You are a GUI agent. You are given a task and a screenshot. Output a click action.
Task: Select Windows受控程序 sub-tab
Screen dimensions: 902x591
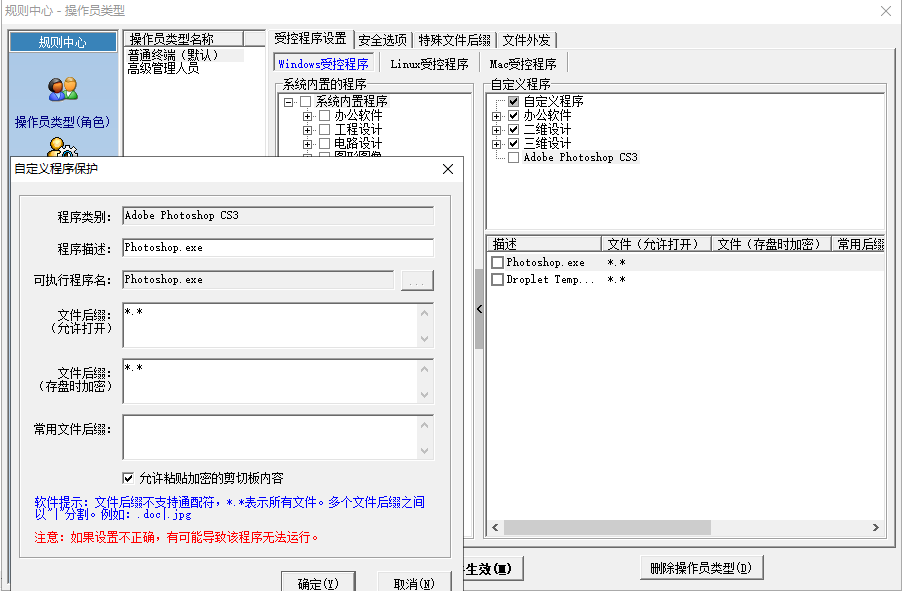pyautogui.click(x=323, y=64)
